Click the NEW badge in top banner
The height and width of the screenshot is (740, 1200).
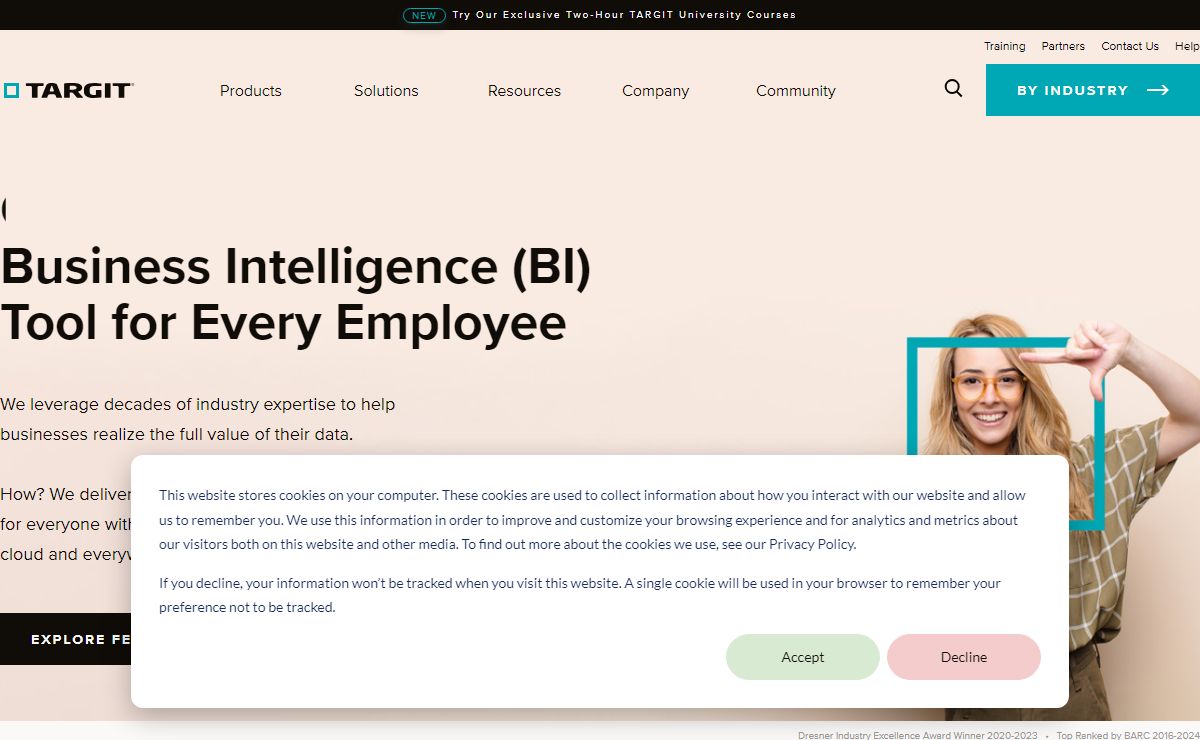click(x=424, y=15)
